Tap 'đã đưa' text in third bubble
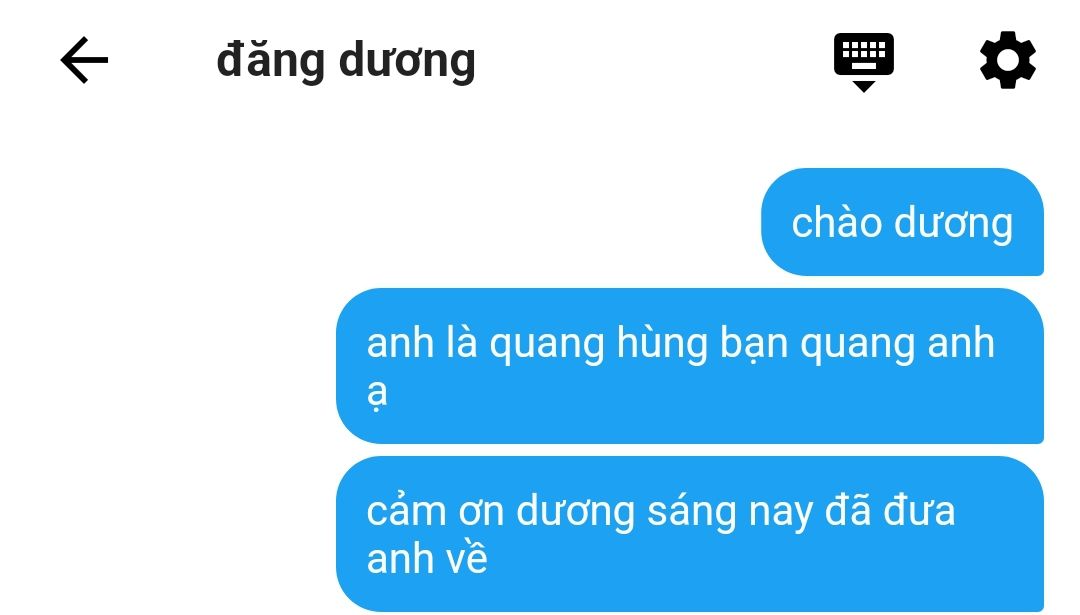Viewport: 1080px width, 615px height. pyautogui.click(x=891, y=511)
